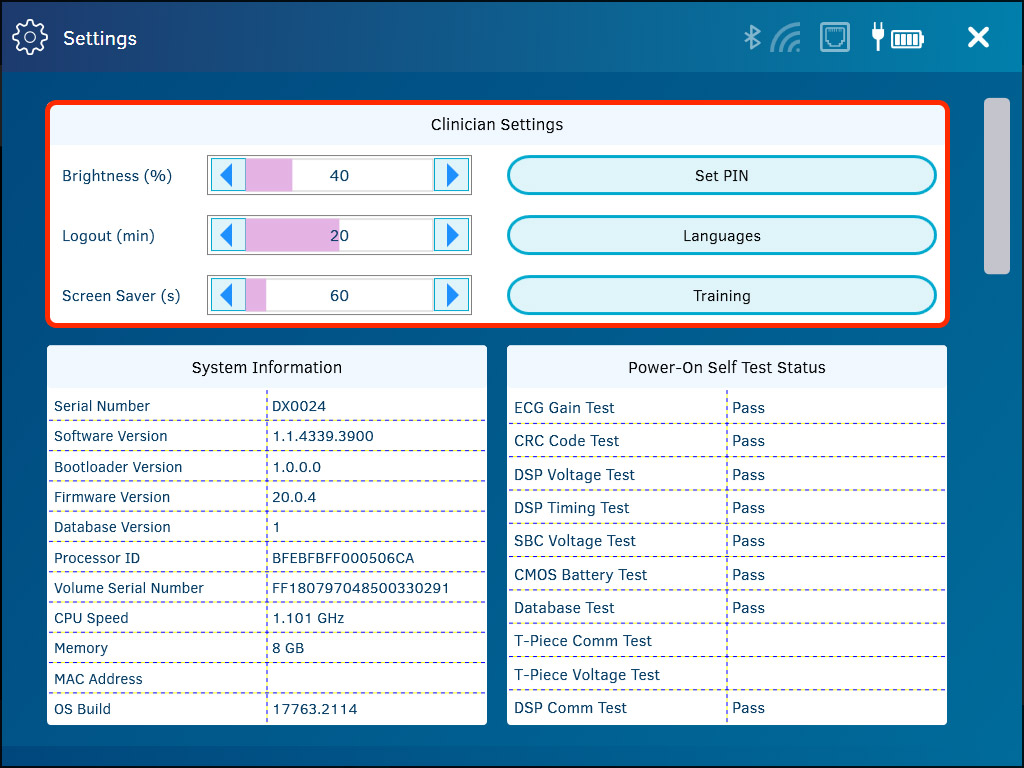Decrease Brightness using its left stepper arrow
Viewport: 1024px width, 768px height.
[228, 174]
